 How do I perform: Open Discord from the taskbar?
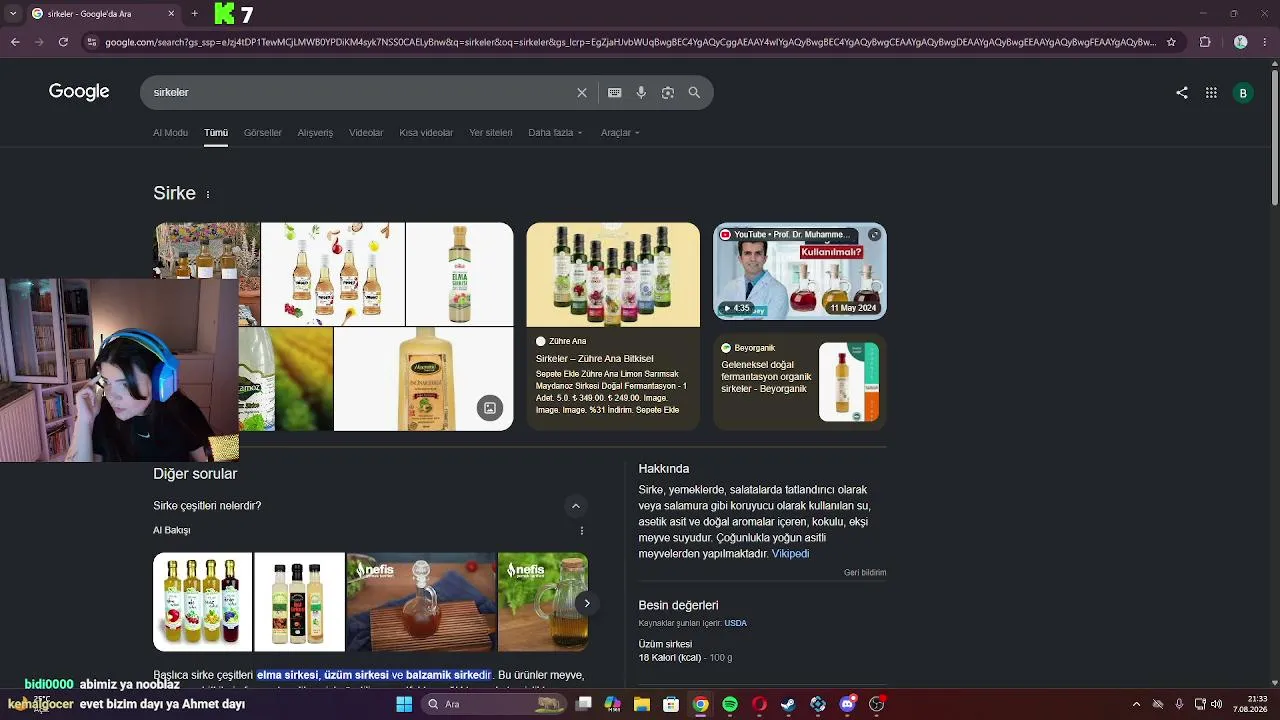coord(848,704)
